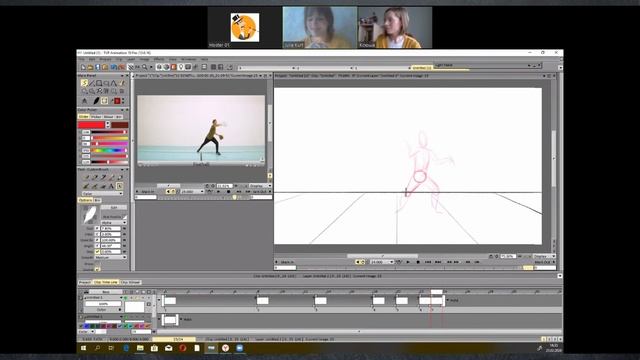
Task: Toggle the lowest yellow checkbox in brush options
Action: point(97,269)
